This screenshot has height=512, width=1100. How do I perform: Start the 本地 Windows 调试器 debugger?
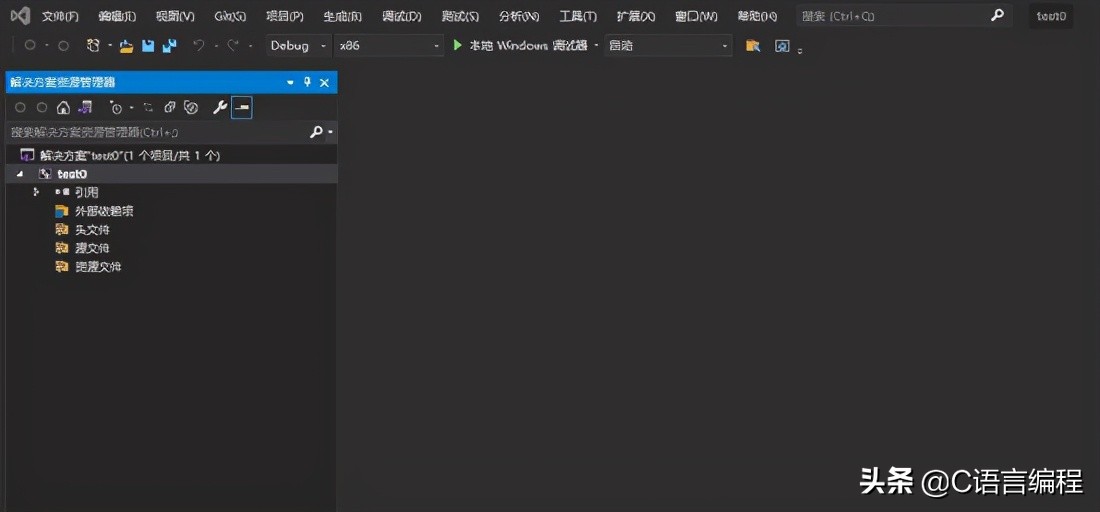click(521, 46)
